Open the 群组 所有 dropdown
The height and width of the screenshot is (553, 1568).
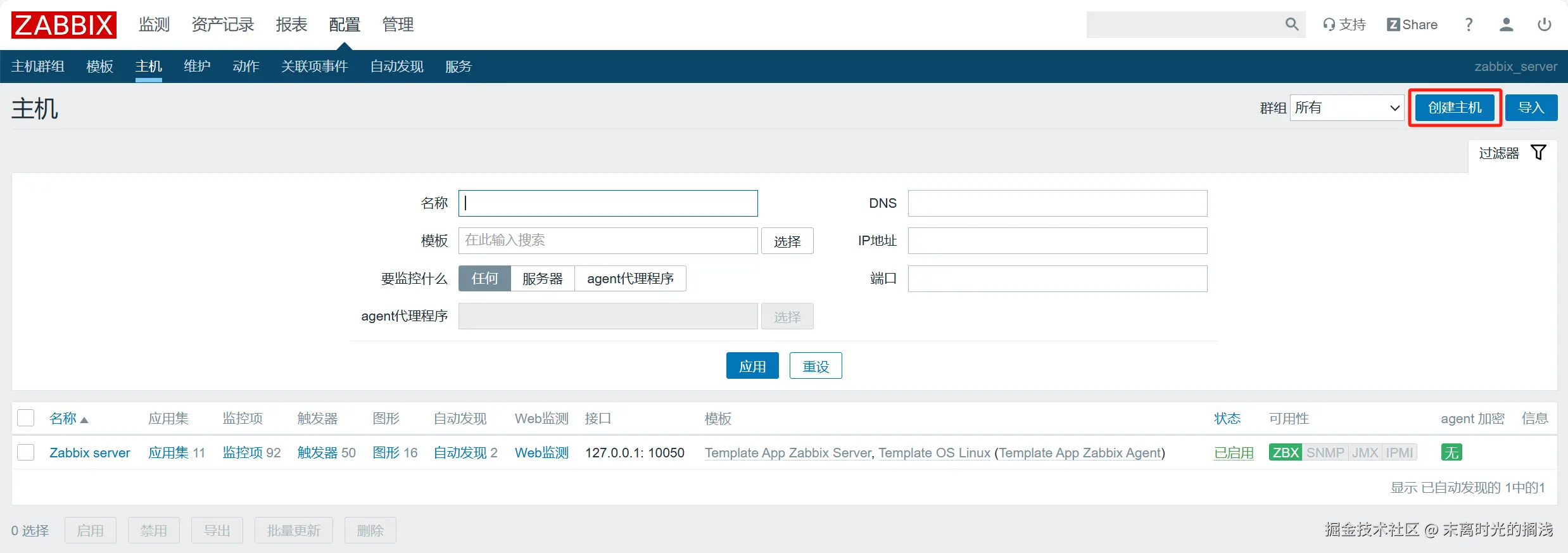[1347, 108]
